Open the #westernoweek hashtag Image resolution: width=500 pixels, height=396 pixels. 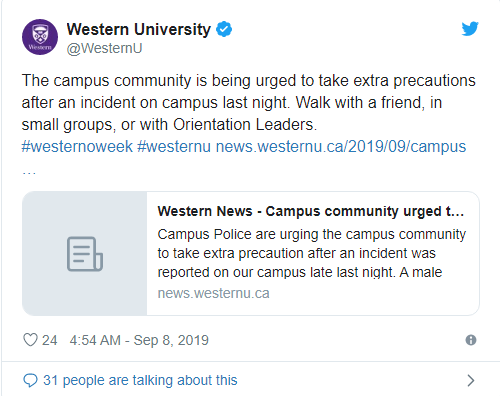77,147
